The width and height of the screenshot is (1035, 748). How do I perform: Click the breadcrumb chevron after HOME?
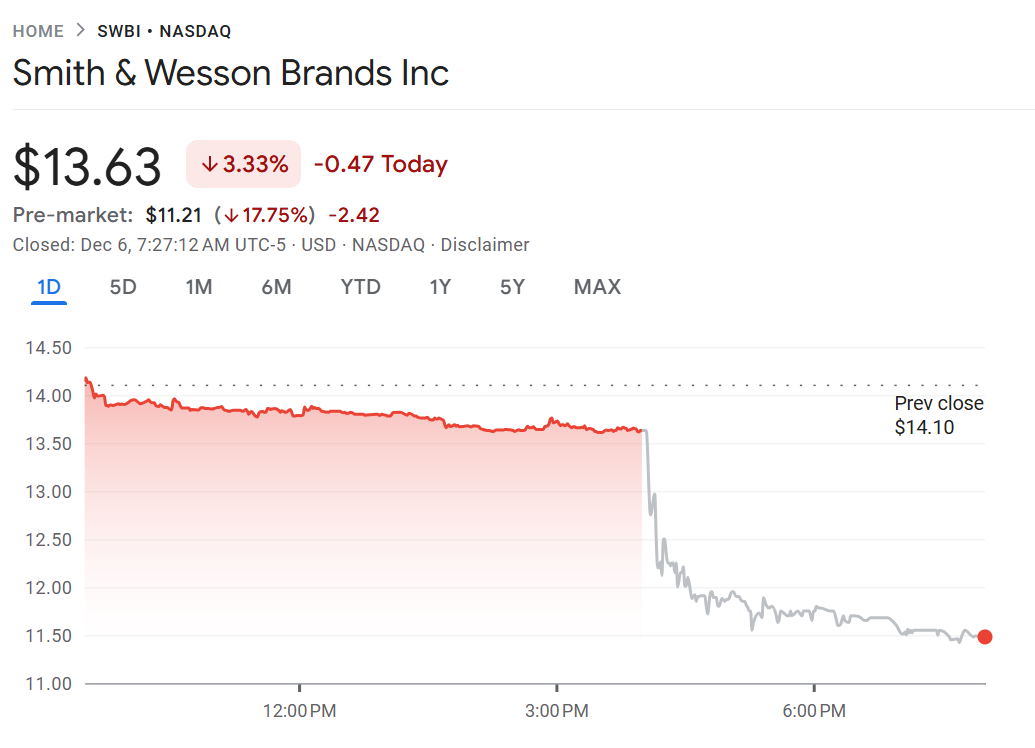(x=81, y=31)
